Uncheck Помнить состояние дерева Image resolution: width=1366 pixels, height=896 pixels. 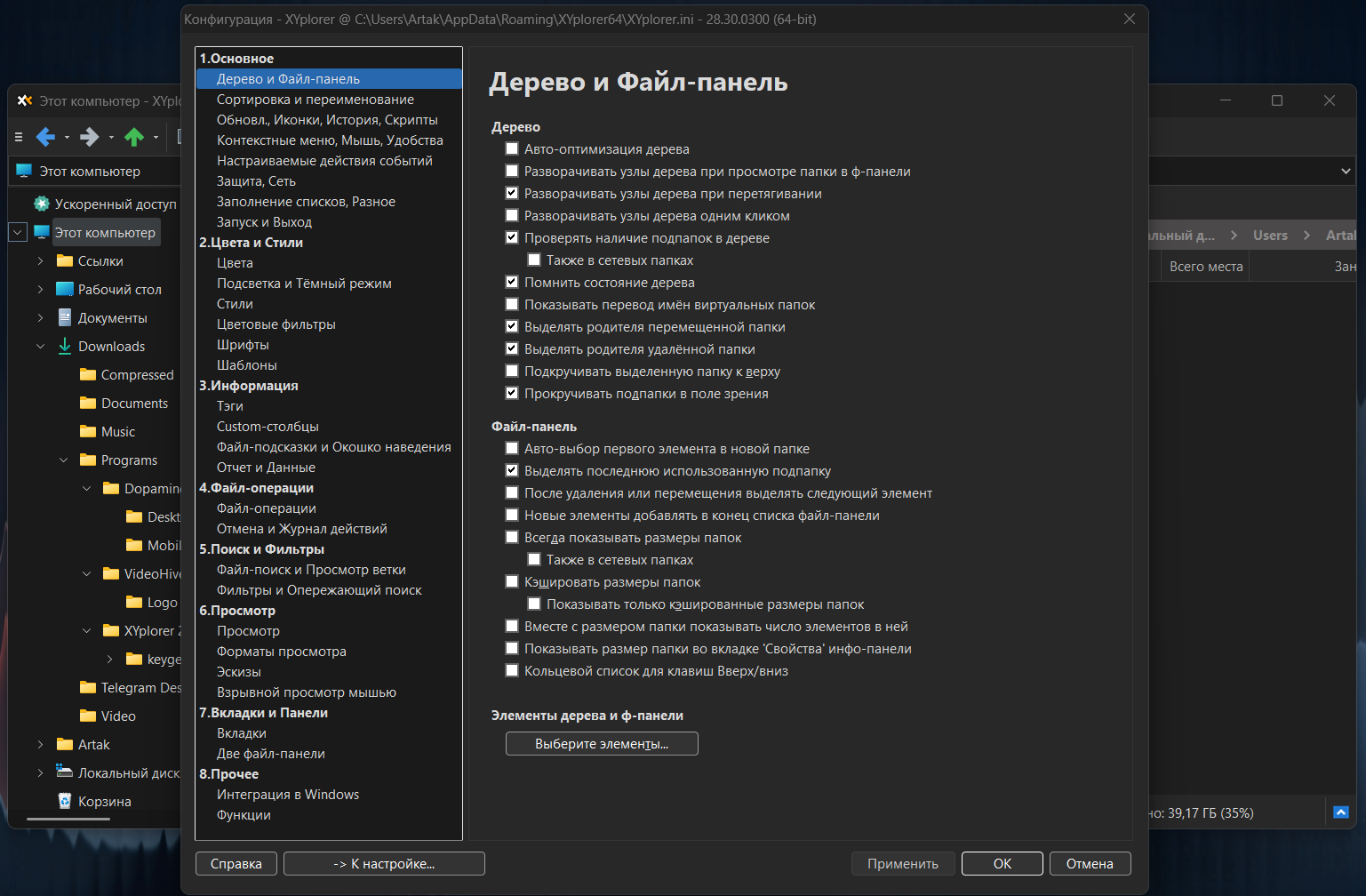512,283
